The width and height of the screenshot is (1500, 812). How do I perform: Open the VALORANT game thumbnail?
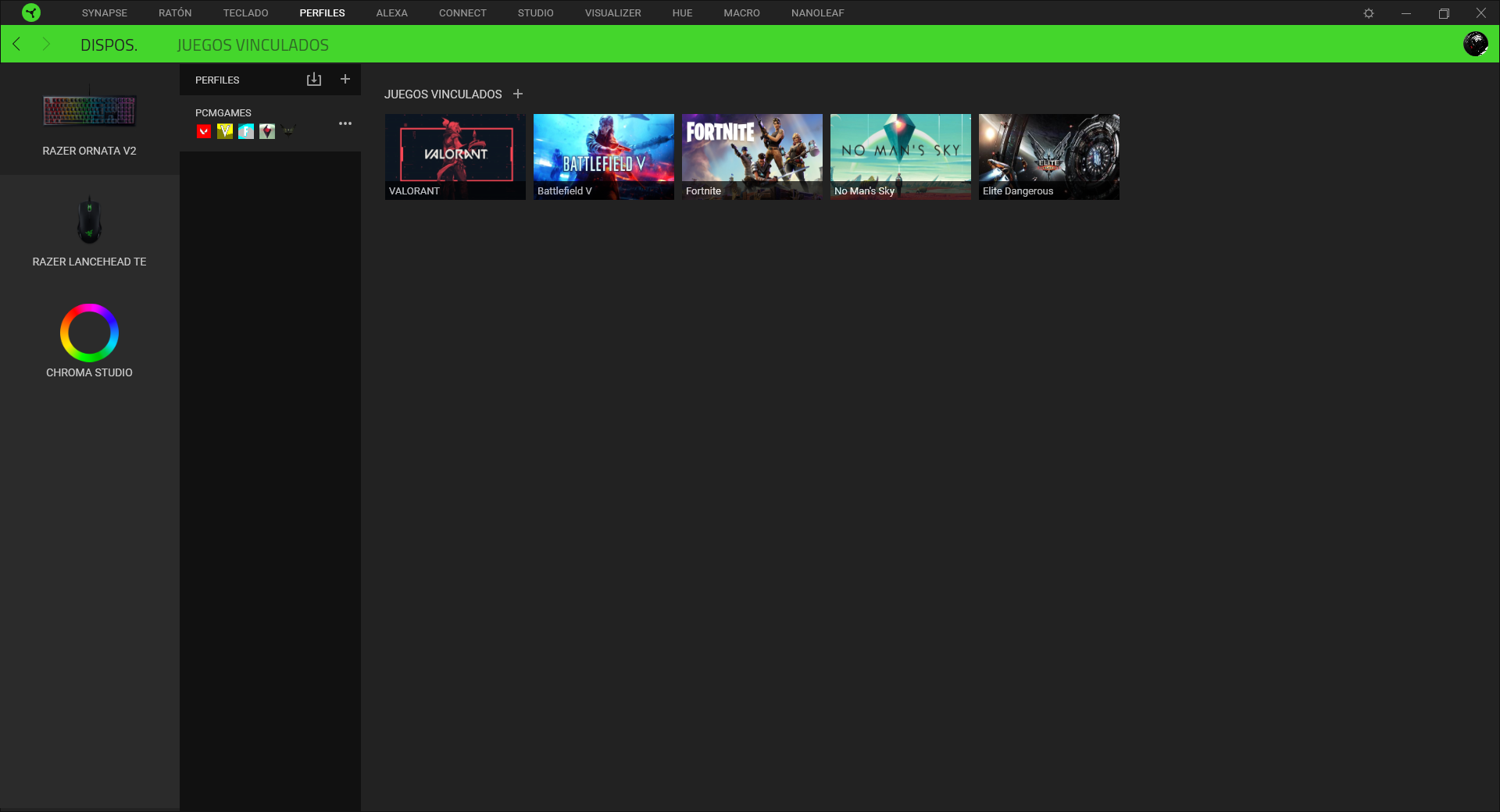(455, 157)
